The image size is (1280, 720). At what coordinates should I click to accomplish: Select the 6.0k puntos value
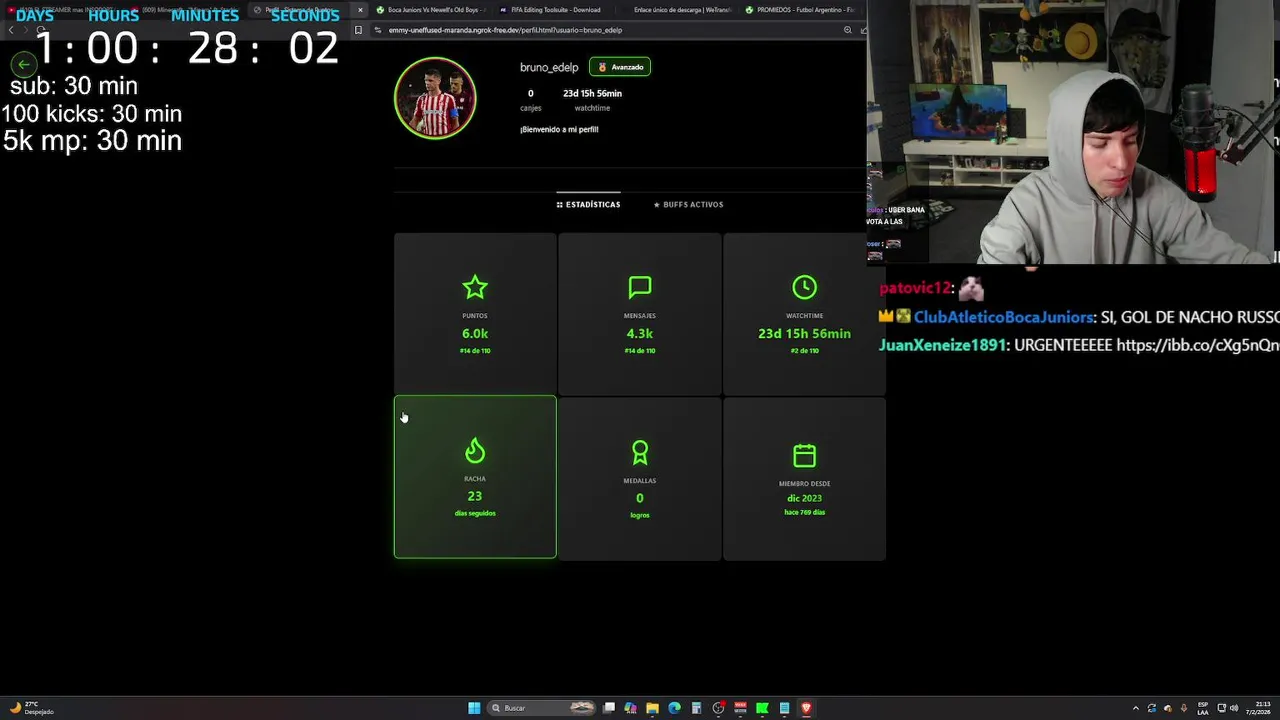[475, 333]
